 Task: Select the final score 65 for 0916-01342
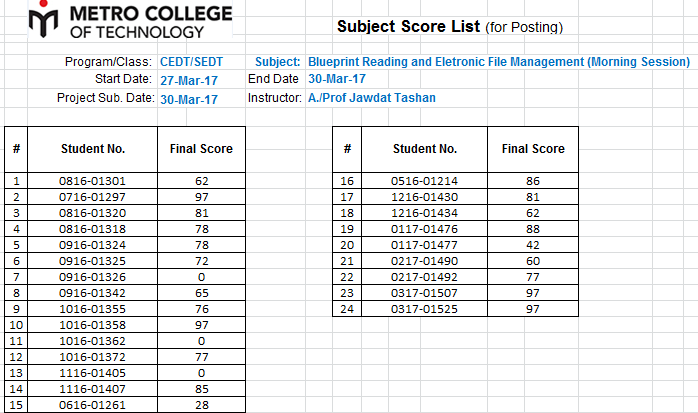tap(201, 293)
